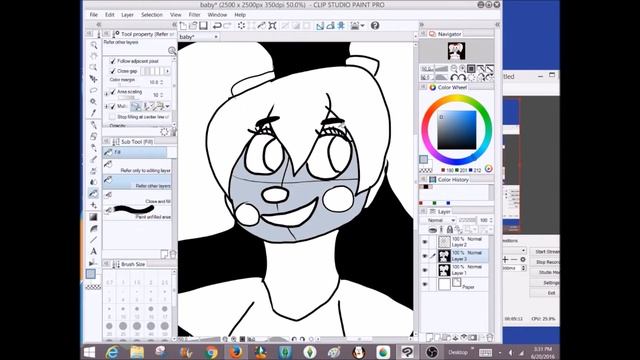Toggle Stop filling at center line checkbox
This screenshot has width=640, height=360.
[x=112, y=117]
